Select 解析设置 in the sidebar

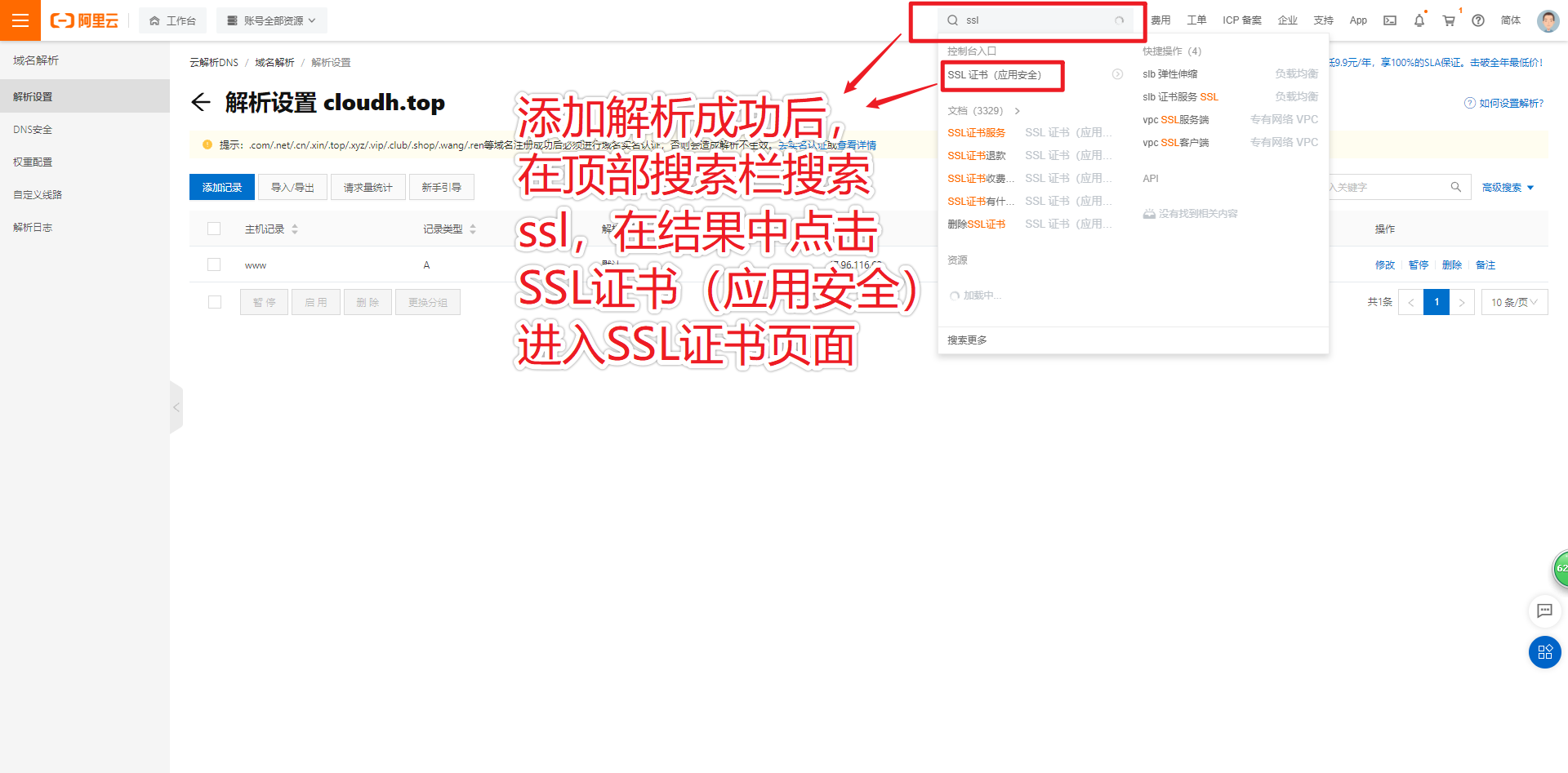coord(85,96)
